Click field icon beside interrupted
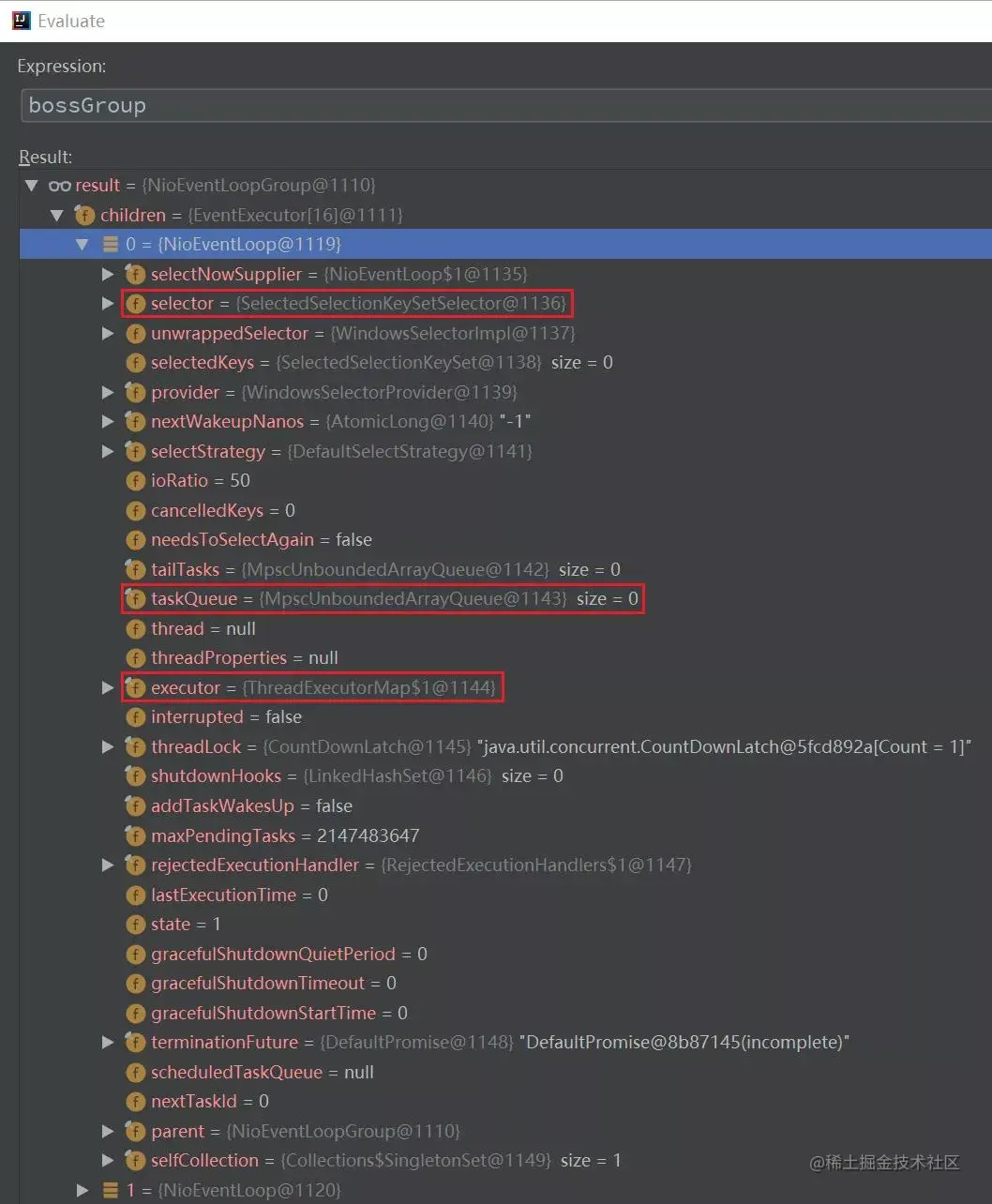Viewport: 992px width, 1204px height. point(135,717)
